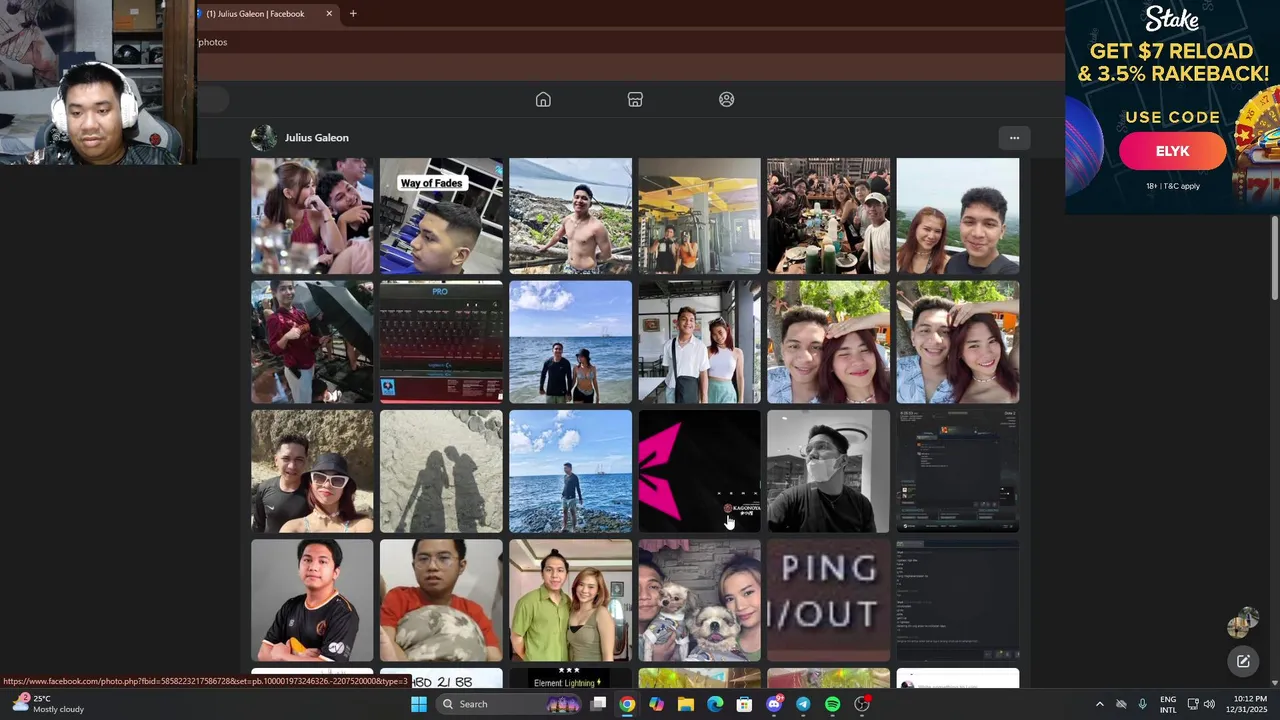
Task: Open Google Chrome from the taskbar
Action: [x=627, y=704]
